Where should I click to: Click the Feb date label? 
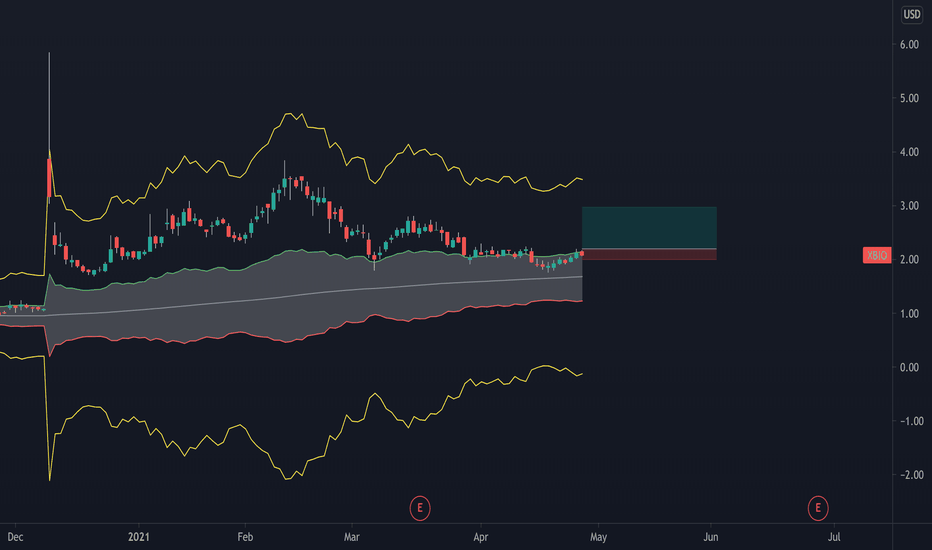[x=245, y=537]
